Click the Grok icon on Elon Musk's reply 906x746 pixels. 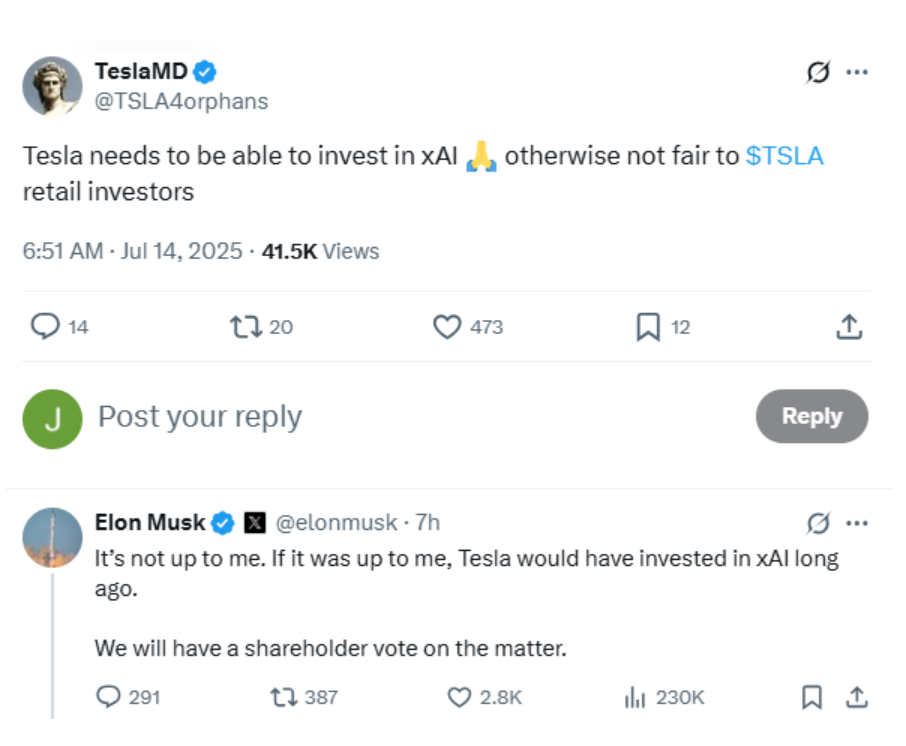[x=818, y=524]
